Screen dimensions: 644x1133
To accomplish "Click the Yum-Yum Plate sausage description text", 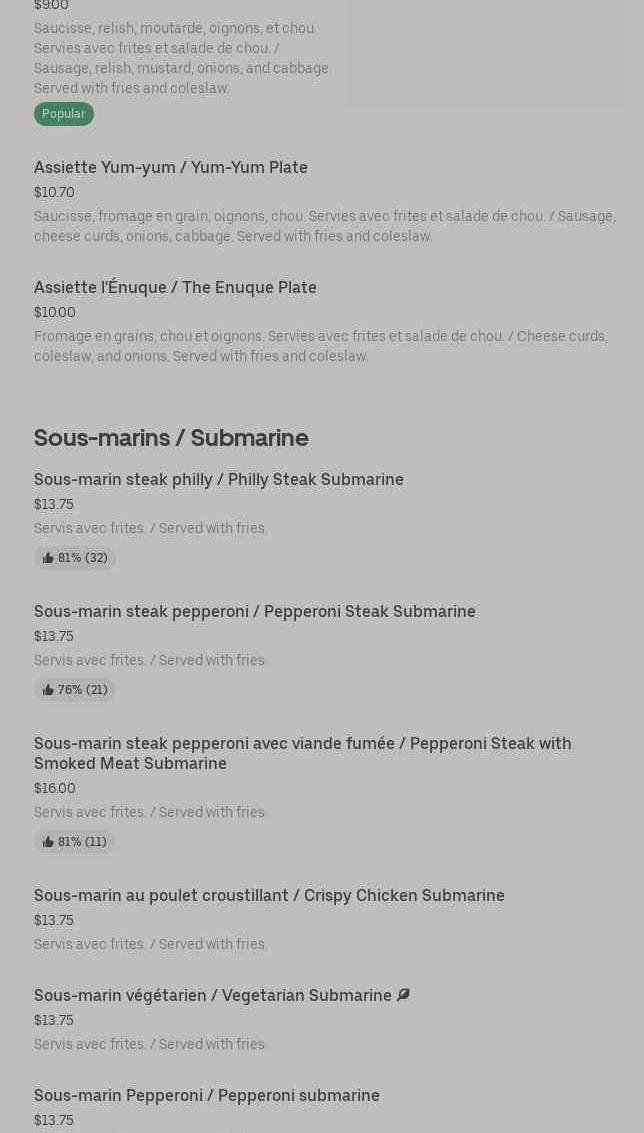I will (324, 226).
